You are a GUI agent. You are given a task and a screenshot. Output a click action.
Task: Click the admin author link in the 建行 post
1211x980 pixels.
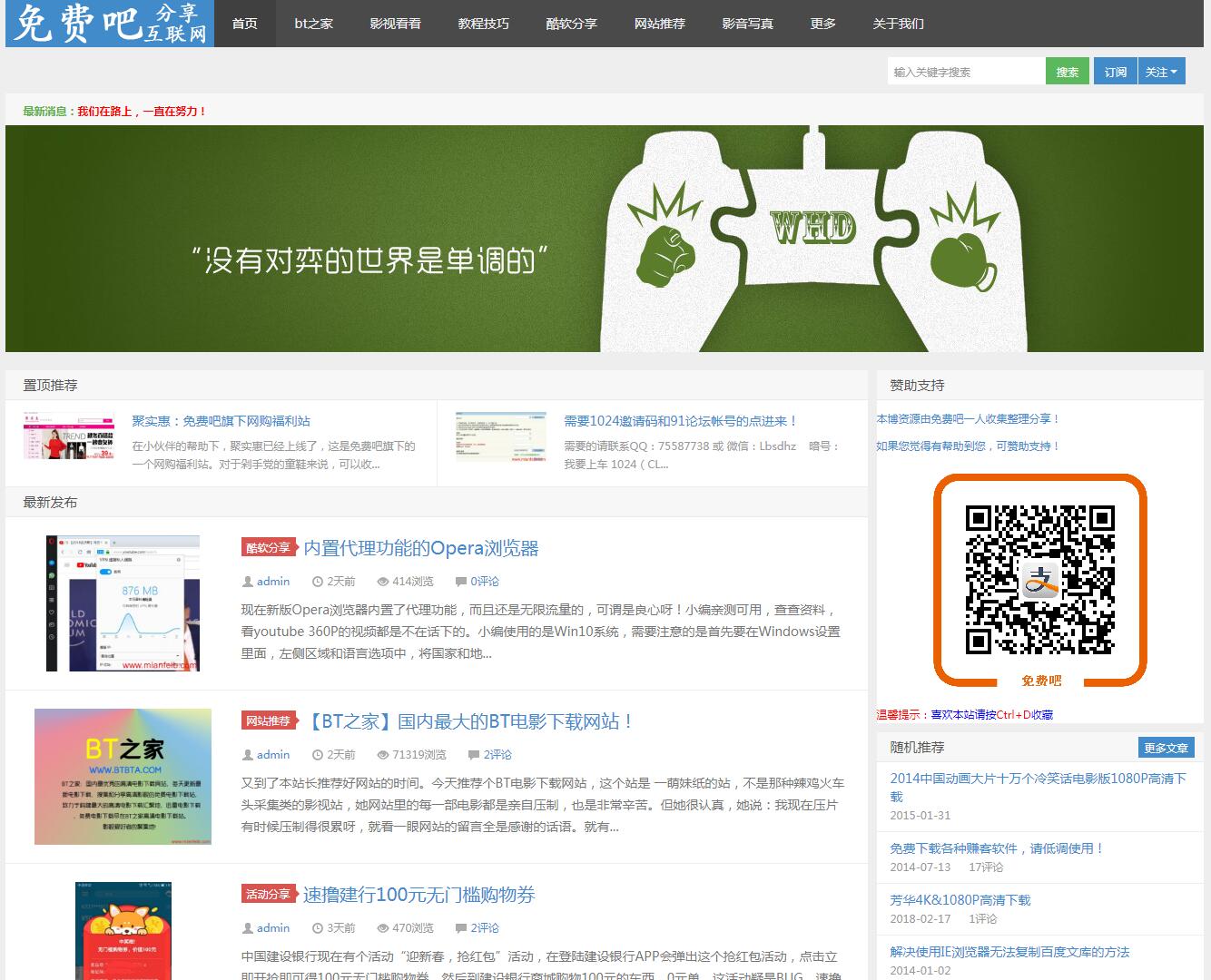(273, 928)
